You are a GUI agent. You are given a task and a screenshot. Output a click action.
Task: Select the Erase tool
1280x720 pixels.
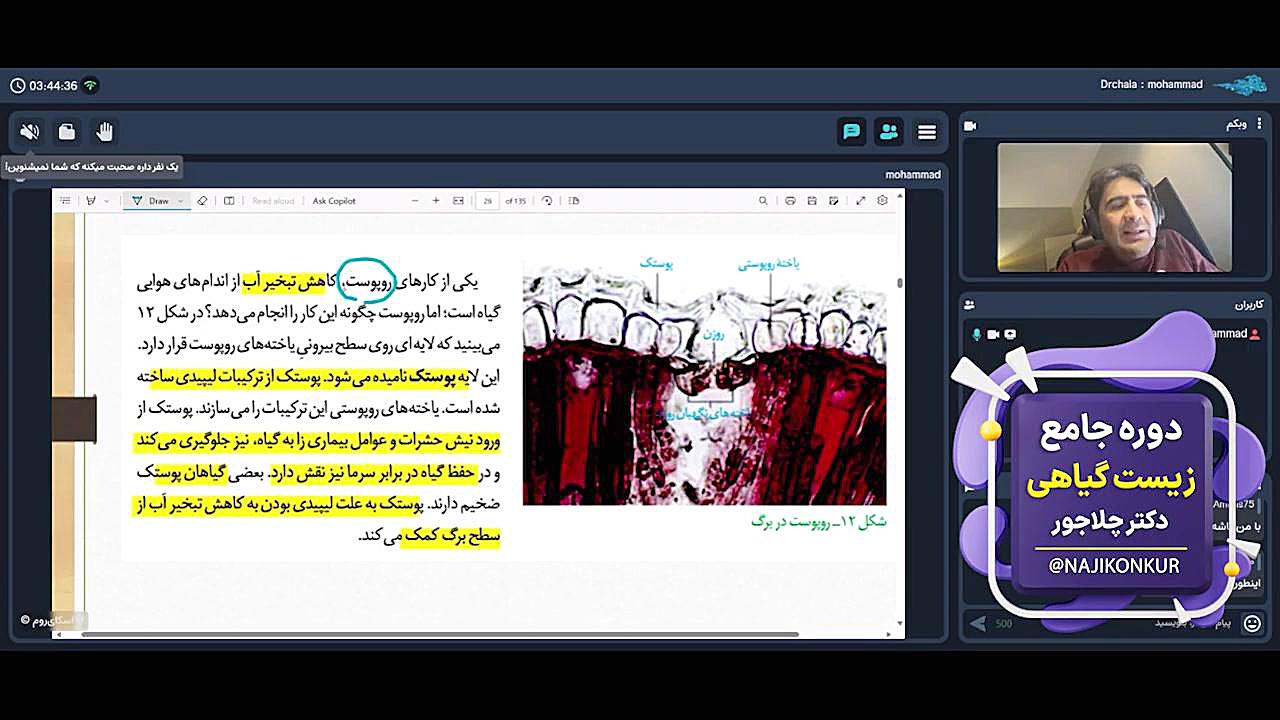point(202,201)
